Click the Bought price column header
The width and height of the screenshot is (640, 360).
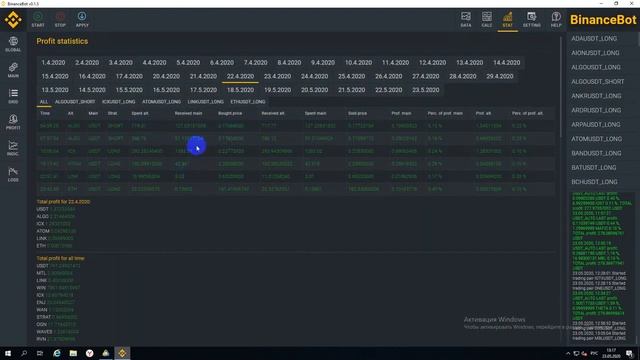[x=230, y=113]
